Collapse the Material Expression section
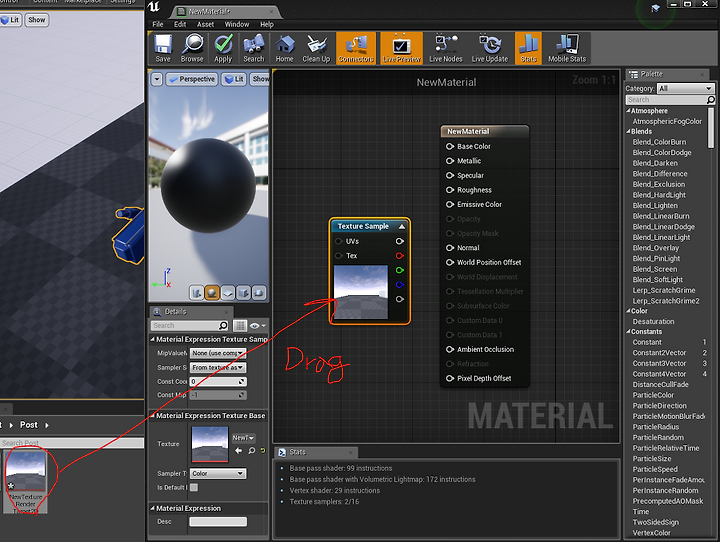 pyautogui.click(x=152, y=508)
